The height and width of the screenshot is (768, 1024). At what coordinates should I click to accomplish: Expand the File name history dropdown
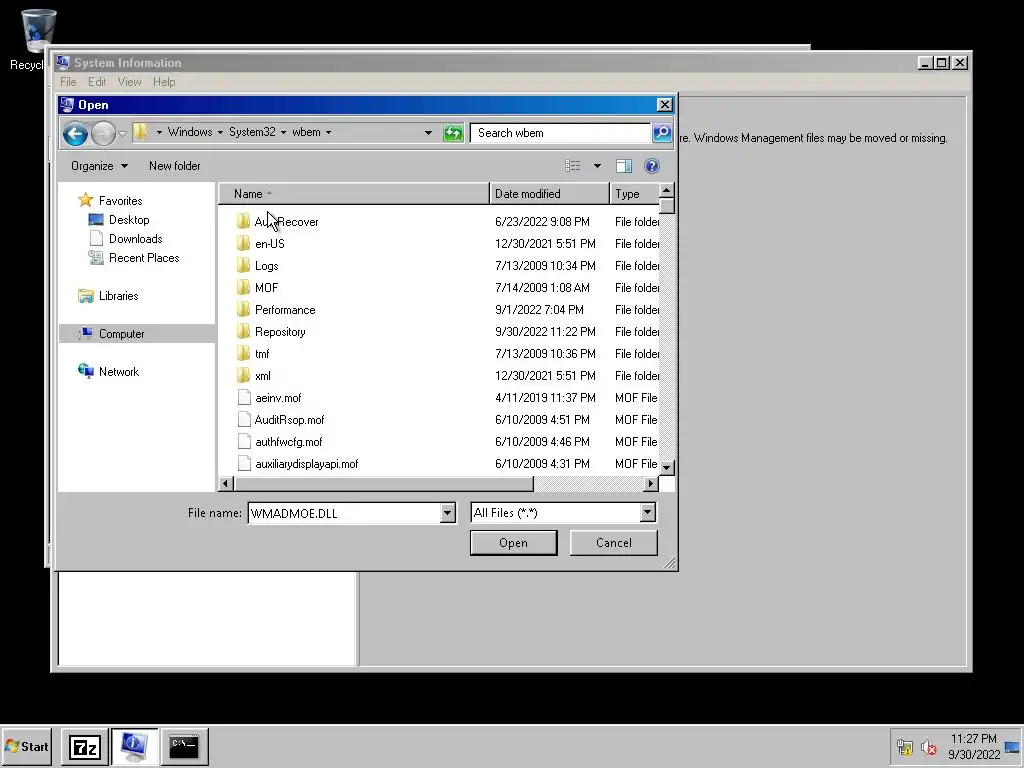447,513
